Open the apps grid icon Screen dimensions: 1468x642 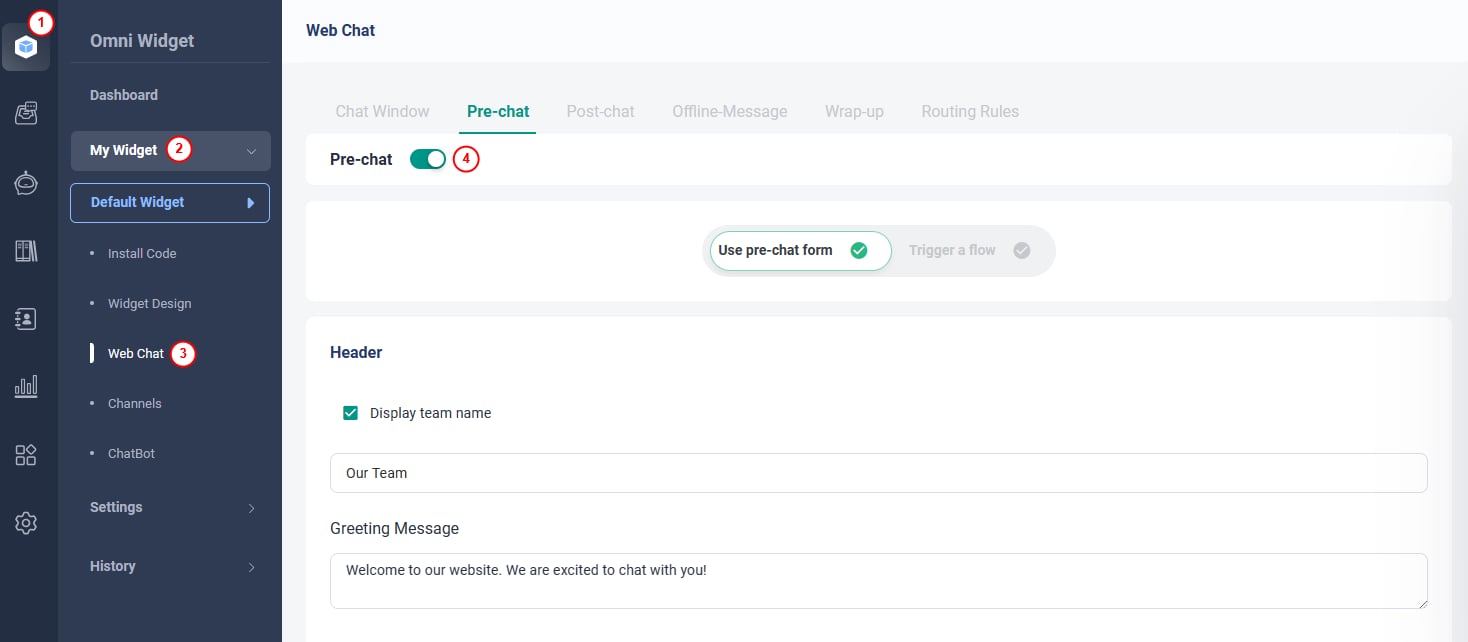point(26,455)
